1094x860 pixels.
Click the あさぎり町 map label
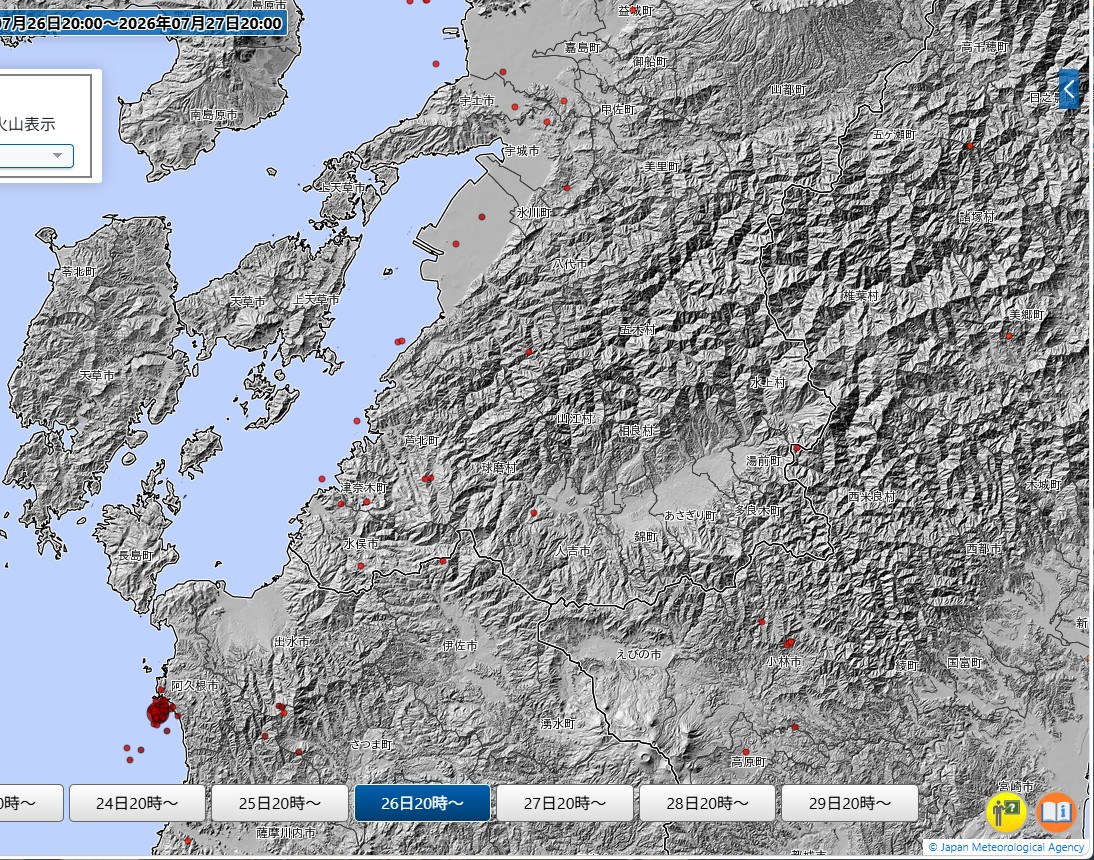690,515
